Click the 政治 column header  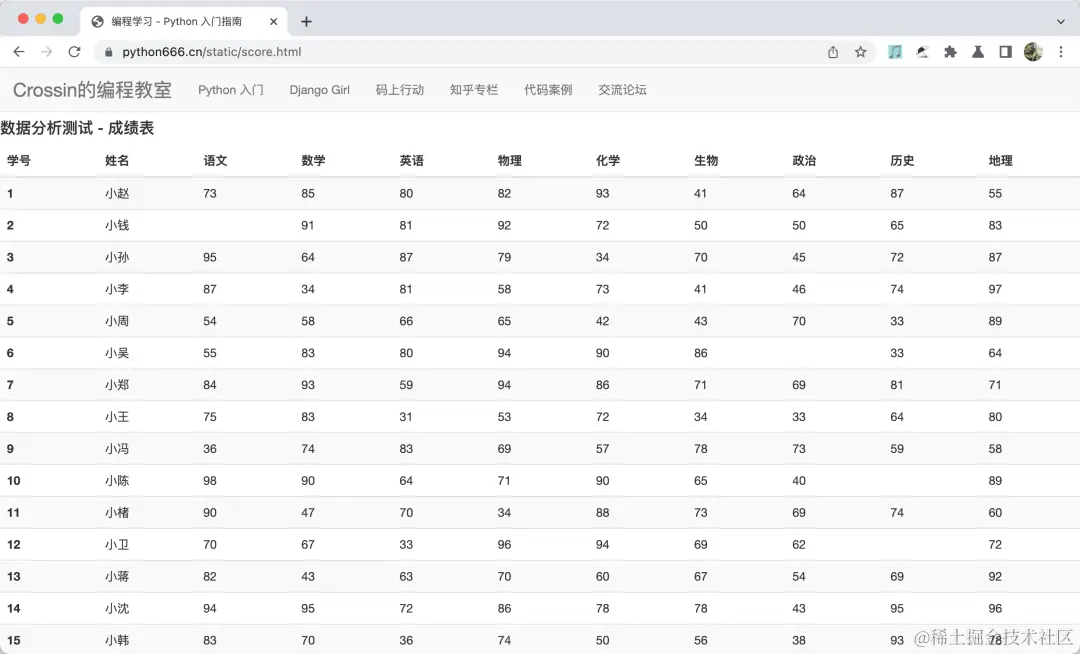coord(804,160)
